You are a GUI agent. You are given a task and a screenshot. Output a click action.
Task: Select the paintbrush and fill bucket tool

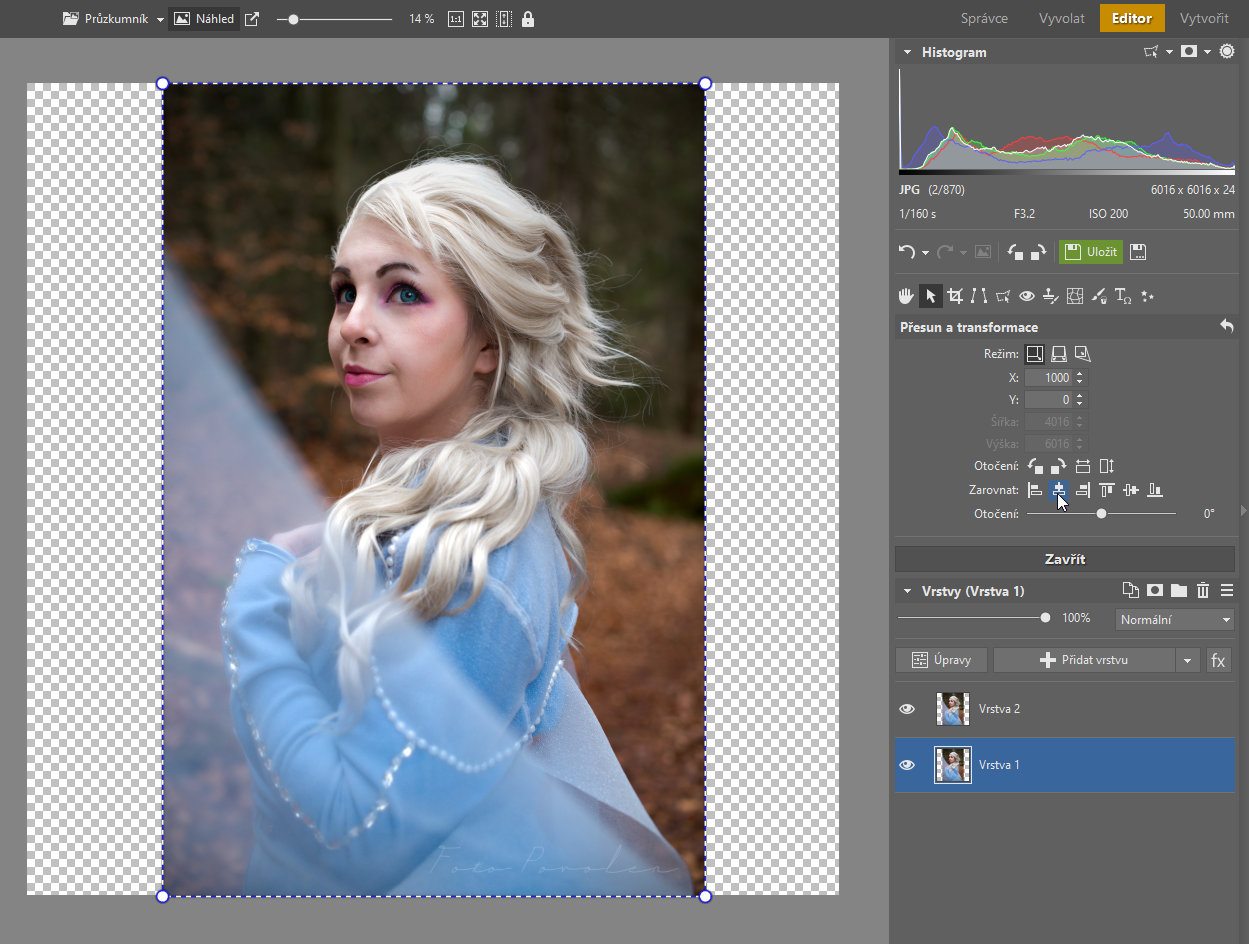click(x=1099, y=296)
